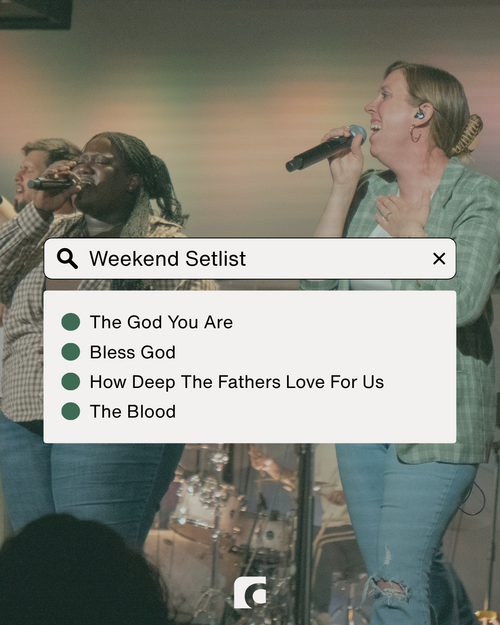The width and height of the screenshot is (500, 625).
Task: Click the hair clip on the right singer's bun
Action: [468, 135]
